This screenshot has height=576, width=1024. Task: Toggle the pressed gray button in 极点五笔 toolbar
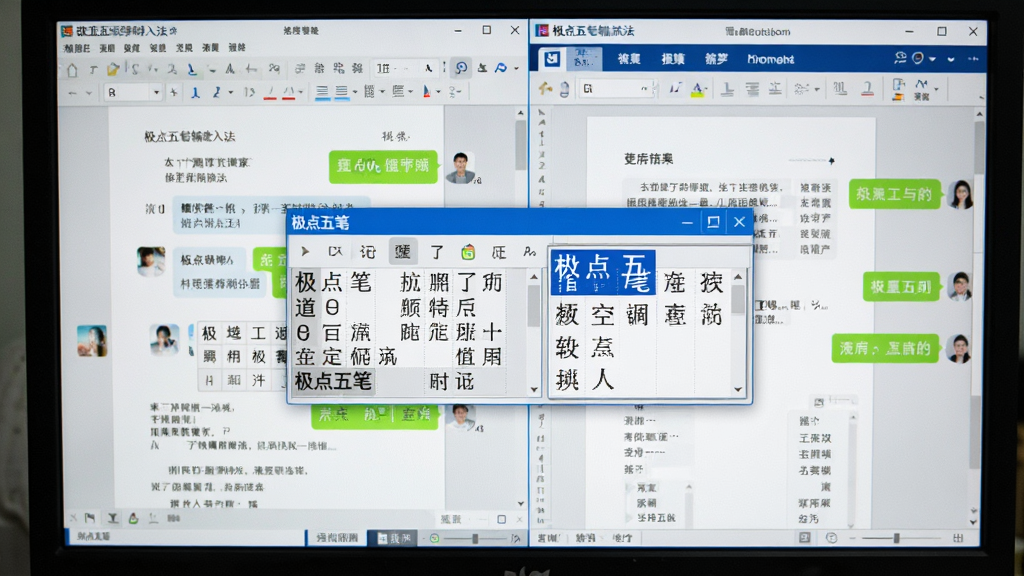[403, 251]
